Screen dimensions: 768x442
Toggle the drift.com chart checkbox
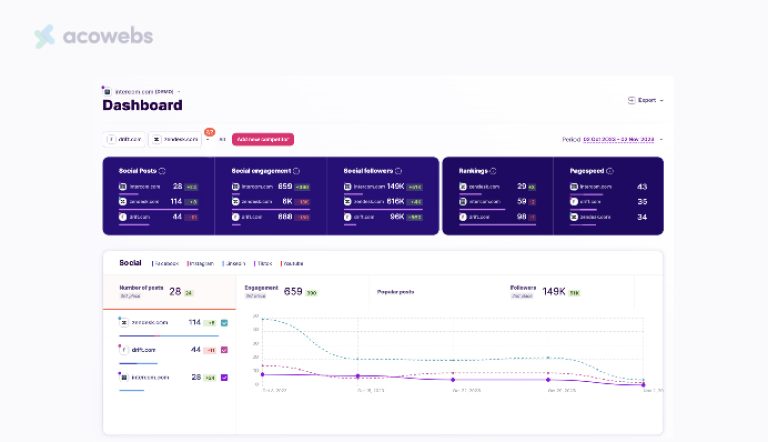pos(224,350)
